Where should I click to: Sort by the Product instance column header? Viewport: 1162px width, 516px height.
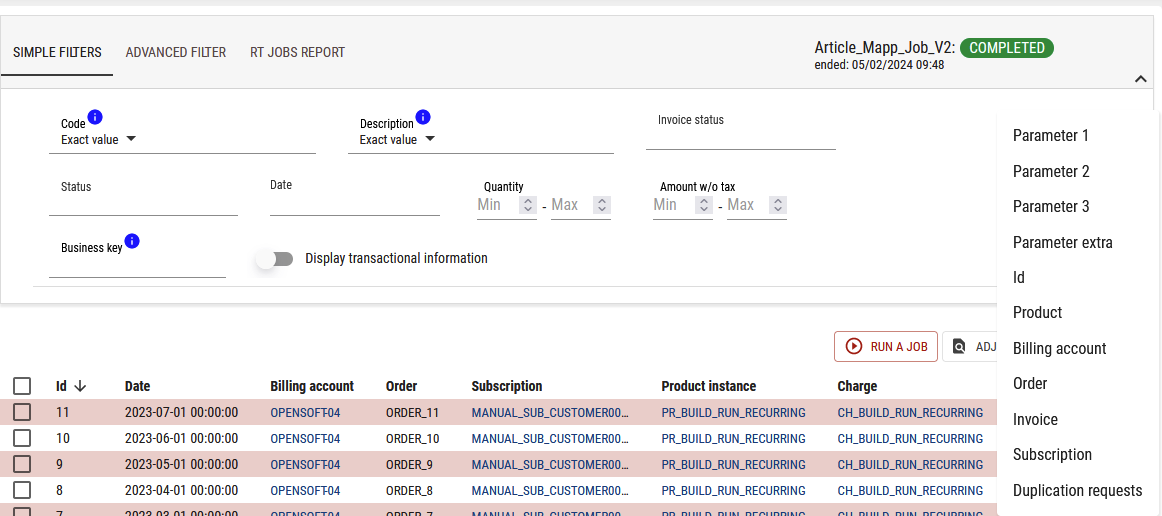point(708,386)
